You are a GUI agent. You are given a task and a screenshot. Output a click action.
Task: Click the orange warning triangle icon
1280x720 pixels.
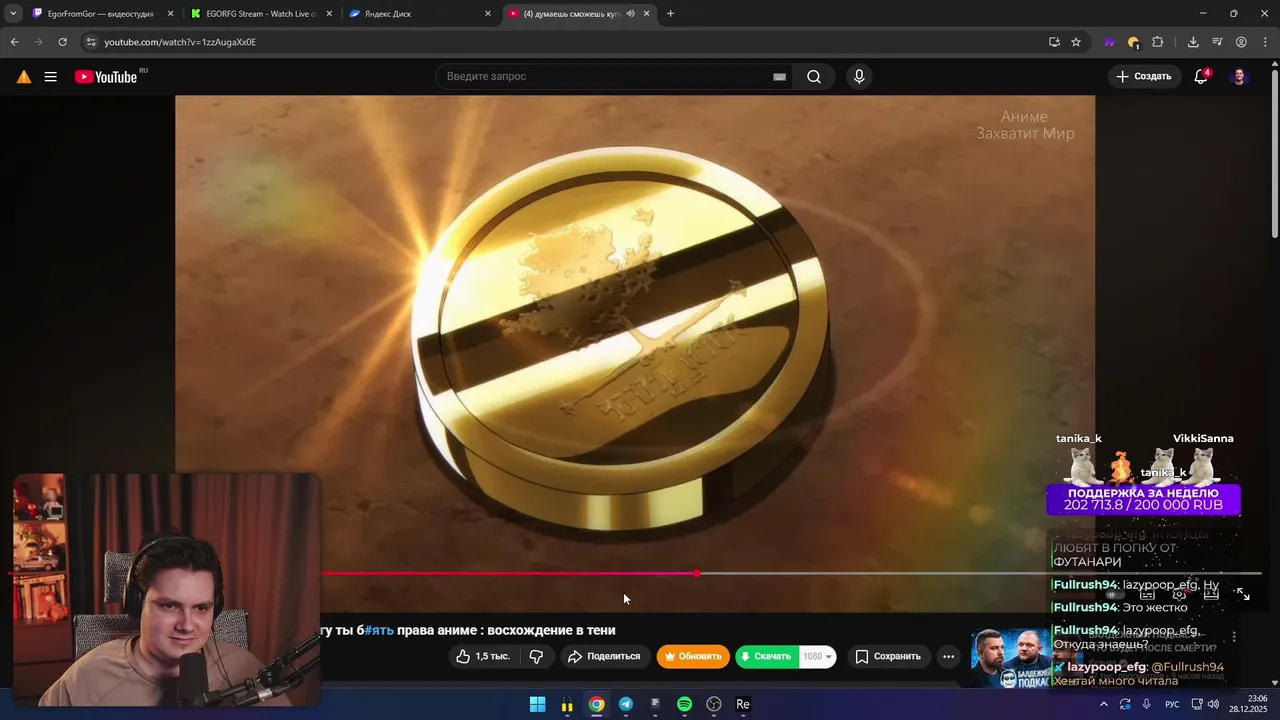pyautogui.click(x=24, y=77)
